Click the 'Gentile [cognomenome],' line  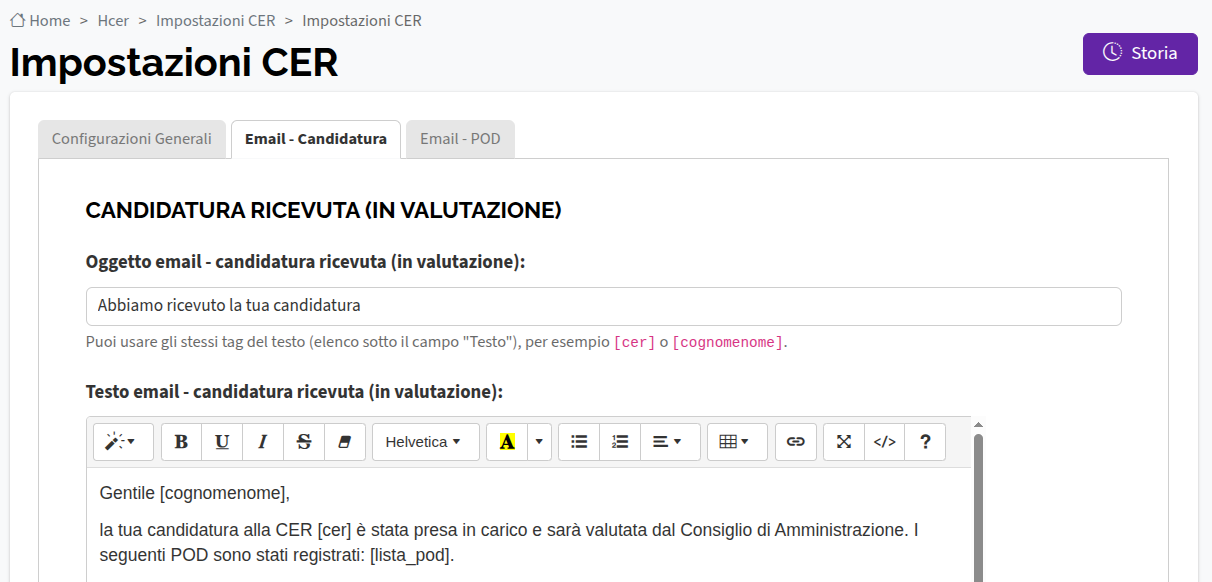194,493
